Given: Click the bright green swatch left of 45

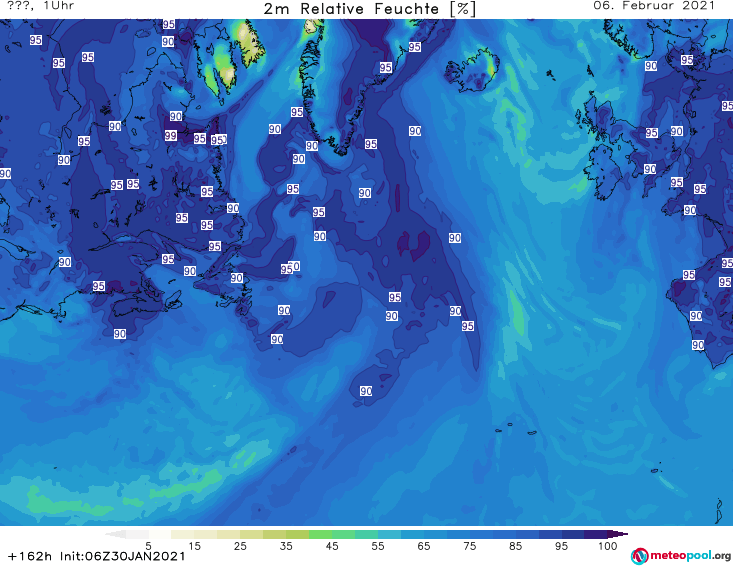Looking at the screenshot, I should click(320, 534).
